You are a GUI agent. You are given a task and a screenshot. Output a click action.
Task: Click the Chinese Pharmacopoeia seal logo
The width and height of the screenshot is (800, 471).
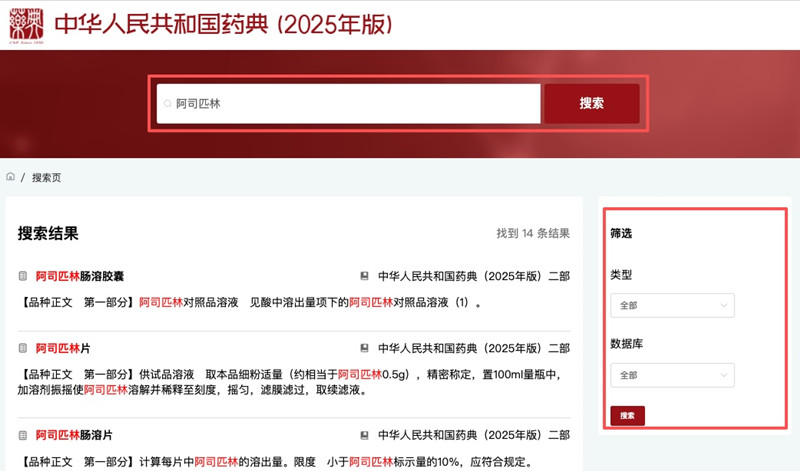point(27,26)
